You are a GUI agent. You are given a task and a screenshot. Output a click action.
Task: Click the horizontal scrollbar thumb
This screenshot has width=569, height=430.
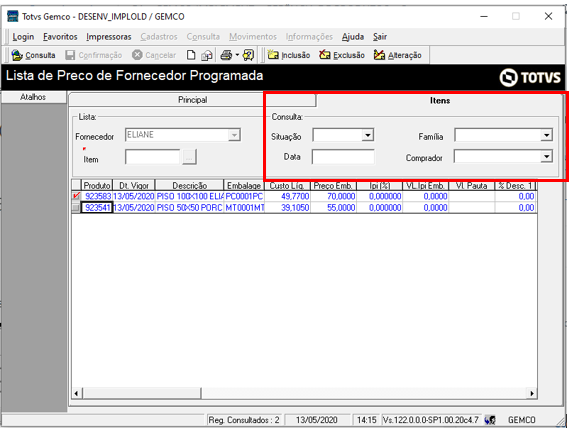click(x=142, y=393)
